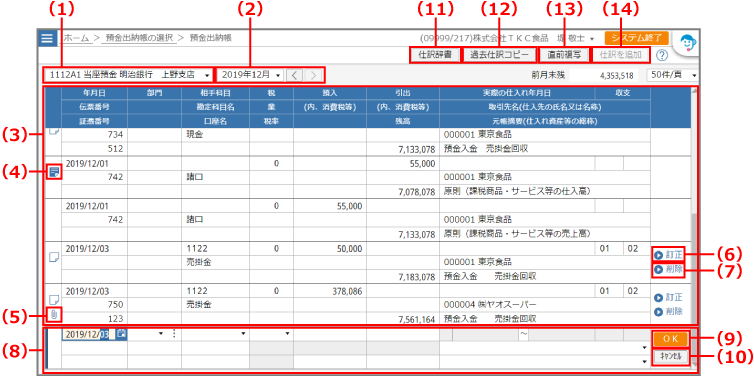This screenshot has height=376, width=754.
Task: Open help via question mark icon
Action: tap(662, 55)
